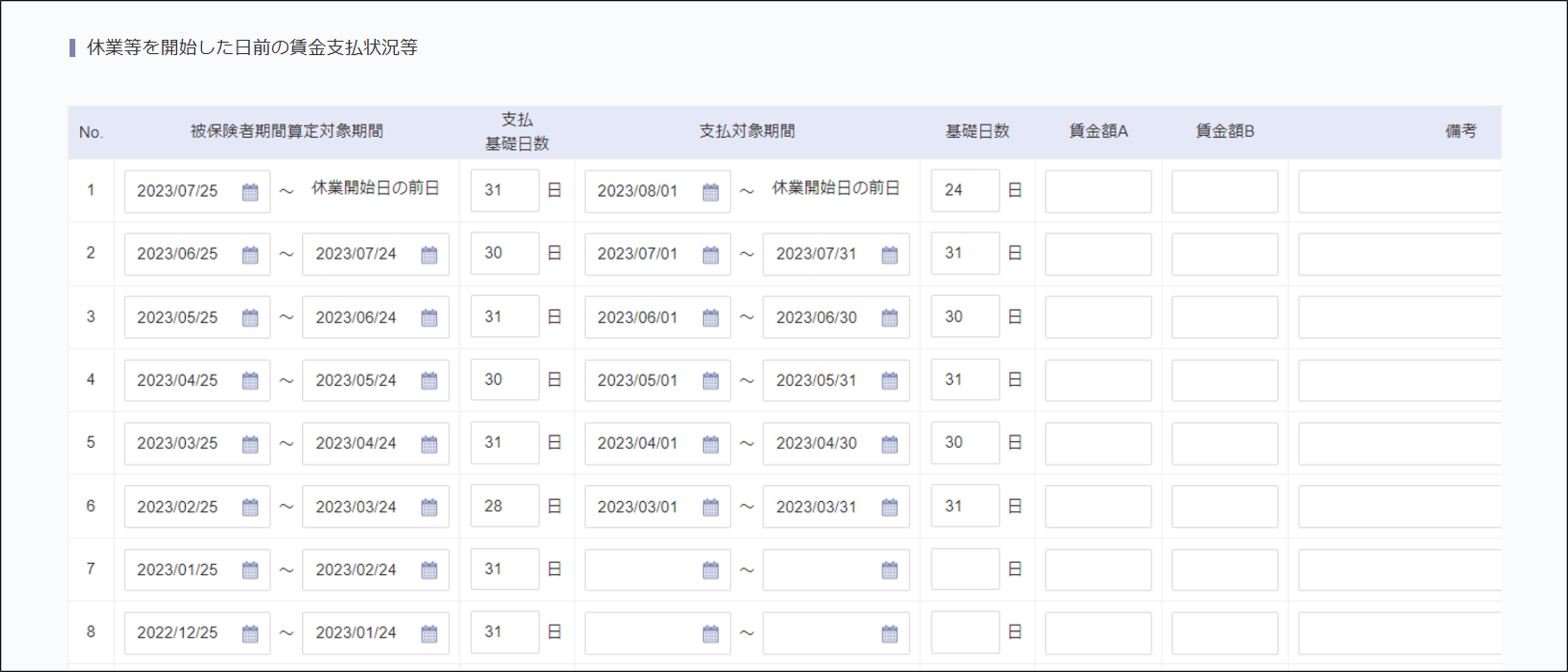Open calendar picker for 2023/07/24 end date

pos(429,255)
